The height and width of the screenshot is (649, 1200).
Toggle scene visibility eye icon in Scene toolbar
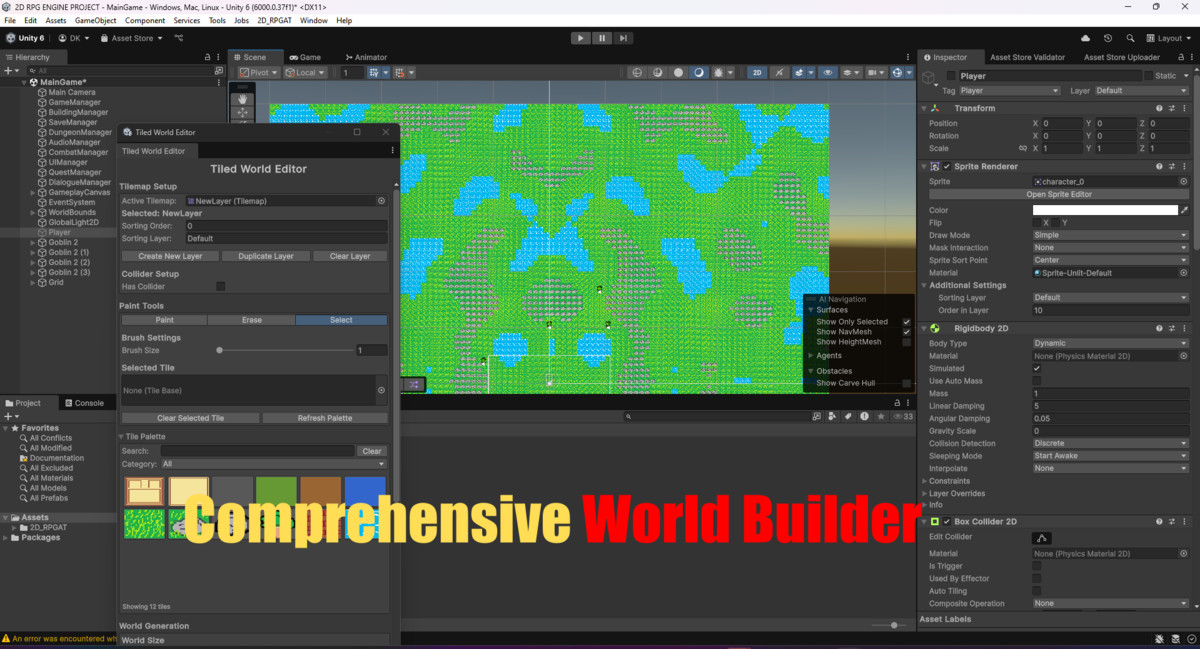(827, 73)
